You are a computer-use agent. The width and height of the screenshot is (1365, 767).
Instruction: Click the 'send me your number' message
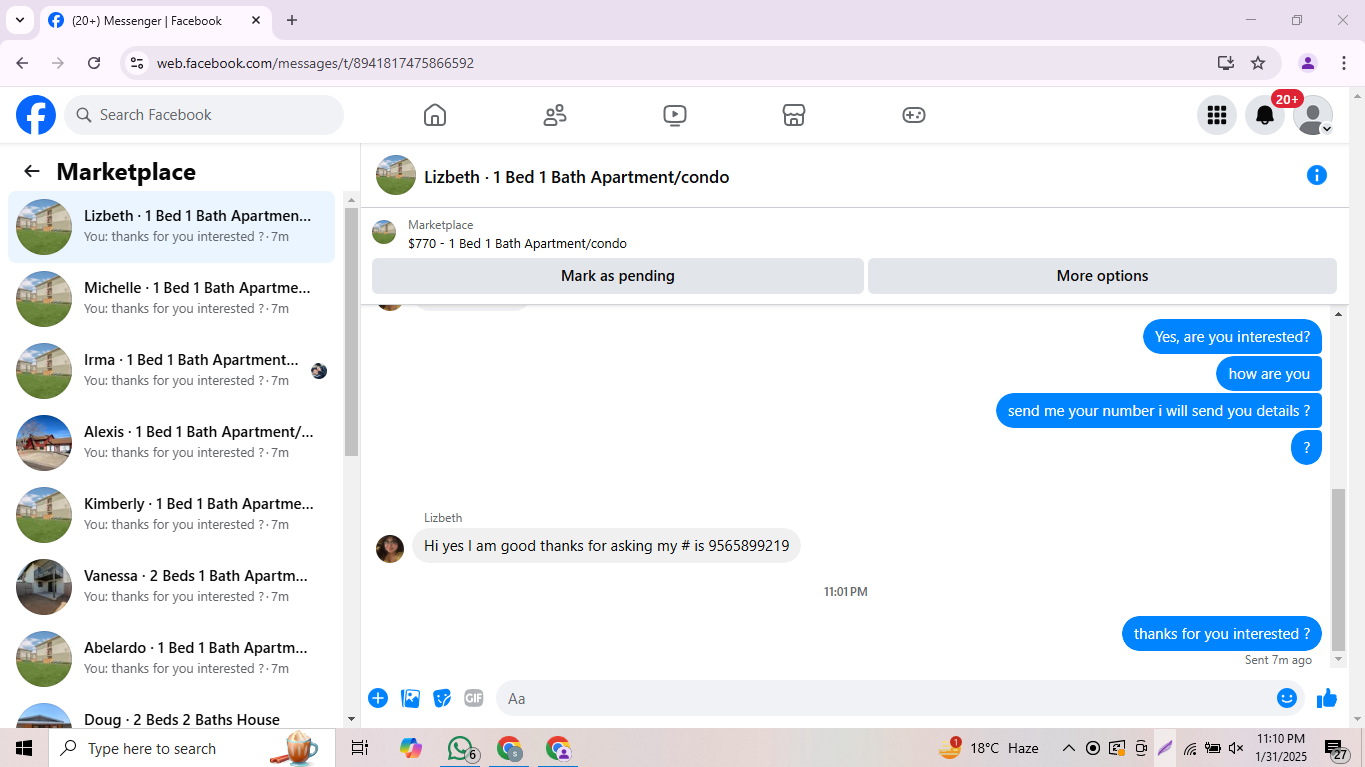tap(1159, 411)
